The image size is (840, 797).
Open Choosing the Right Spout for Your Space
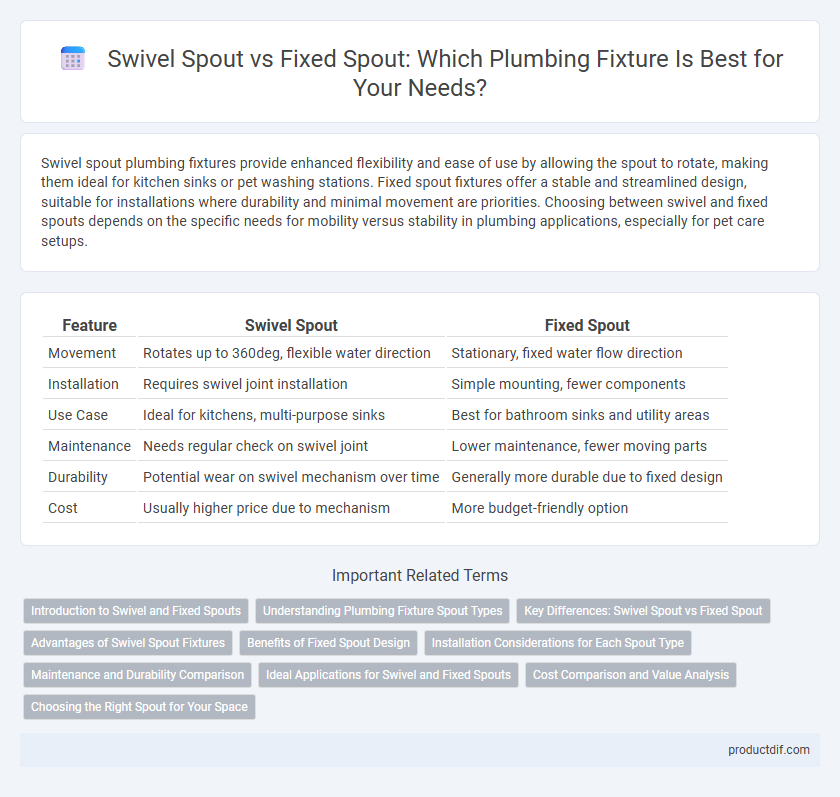pyautogui.click(x=139, y=707)
